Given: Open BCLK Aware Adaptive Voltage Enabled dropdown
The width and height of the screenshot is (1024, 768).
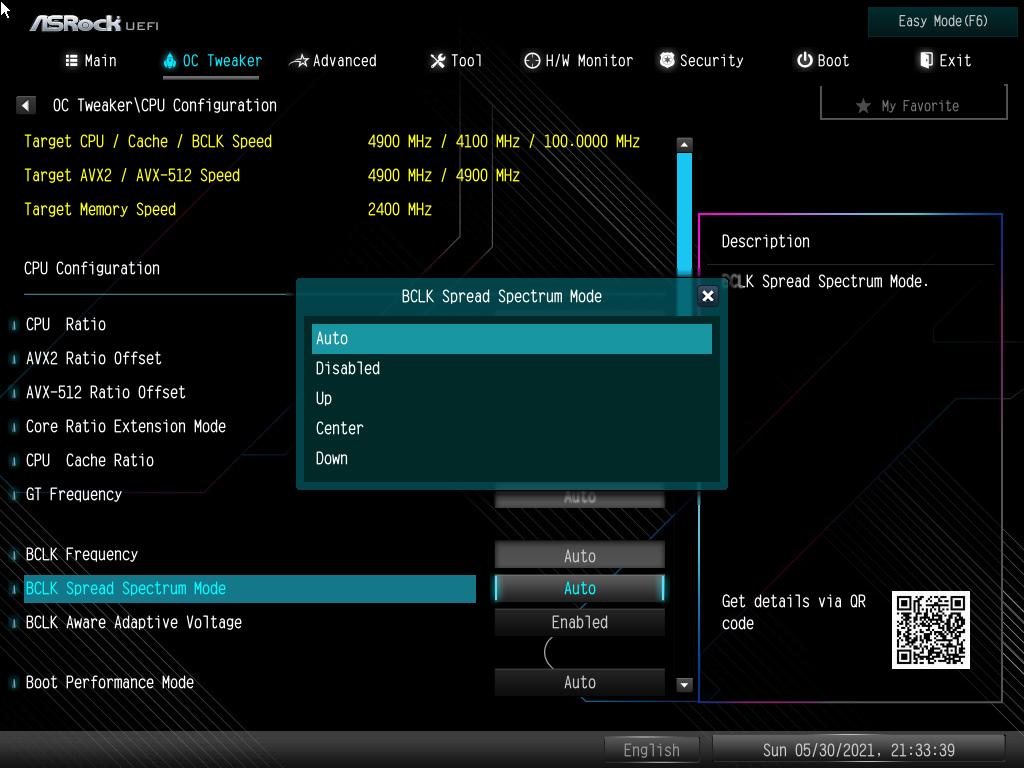Looking at the screenshot, I should pyautogui.click(x=579, y=622).
